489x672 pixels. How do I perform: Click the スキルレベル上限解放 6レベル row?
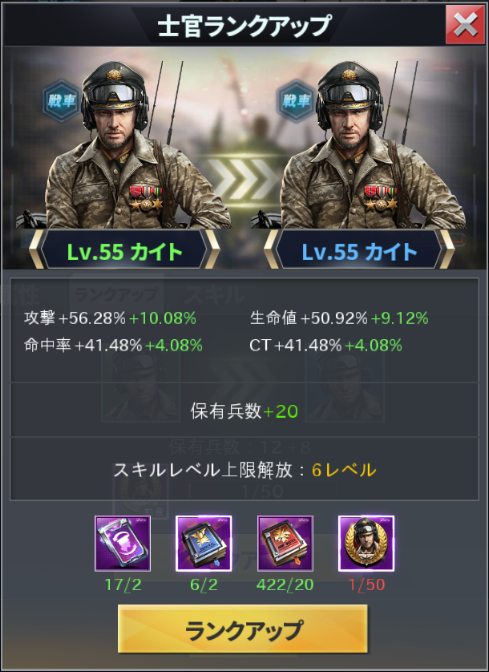(244, 470)
